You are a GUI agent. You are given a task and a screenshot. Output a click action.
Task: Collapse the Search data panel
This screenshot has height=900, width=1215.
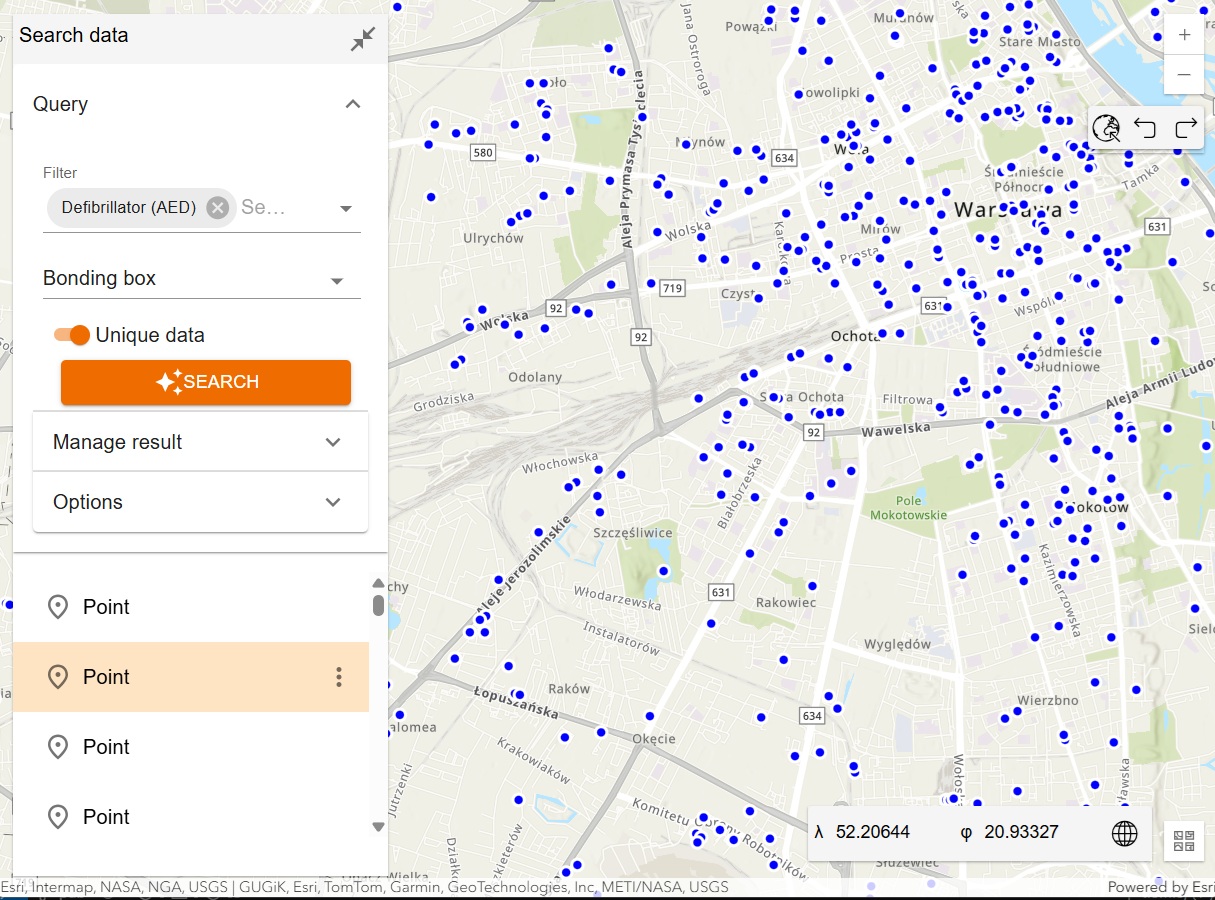tap(363, 39)
